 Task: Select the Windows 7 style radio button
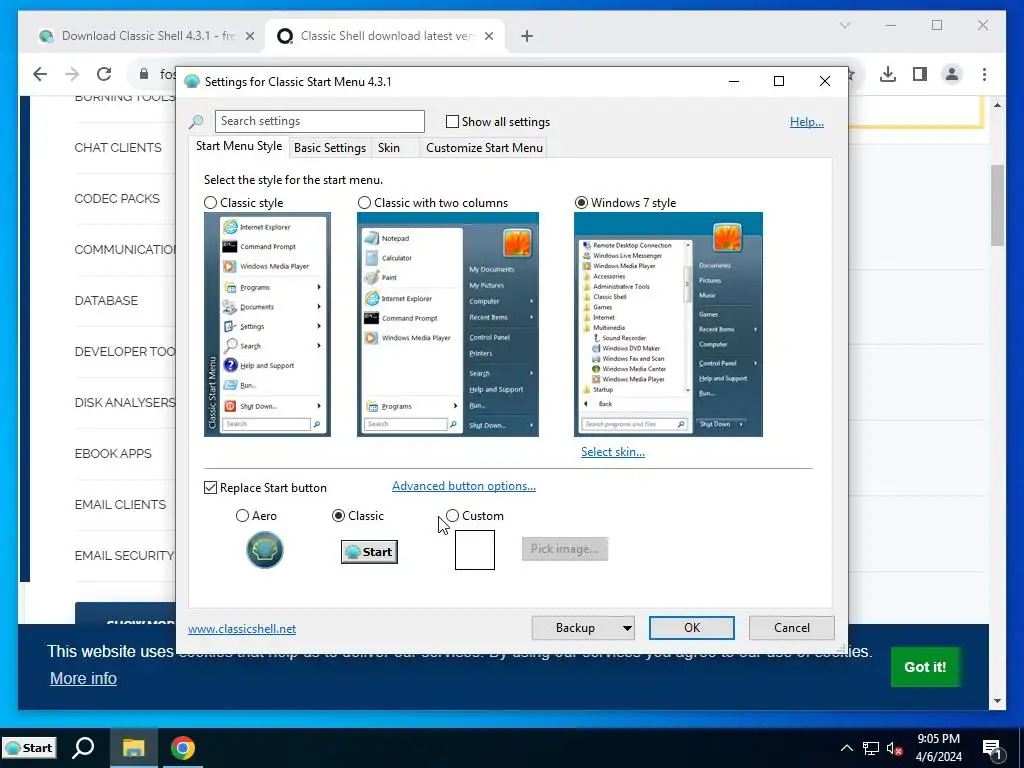pos(581,202)
